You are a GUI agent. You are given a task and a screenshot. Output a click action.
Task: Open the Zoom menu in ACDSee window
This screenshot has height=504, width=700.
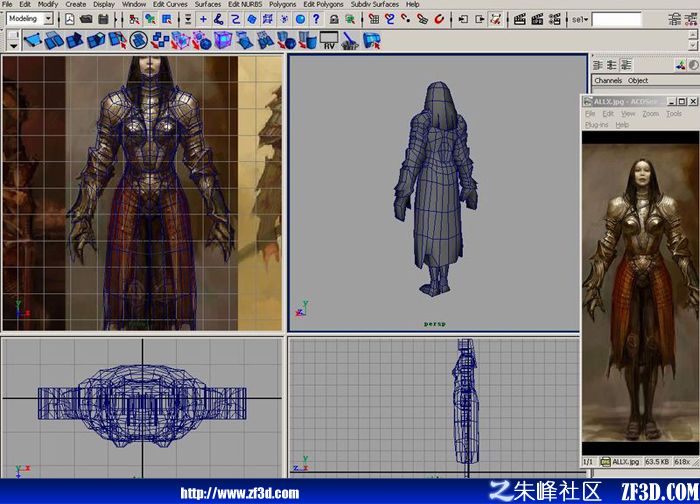[650, 114]
